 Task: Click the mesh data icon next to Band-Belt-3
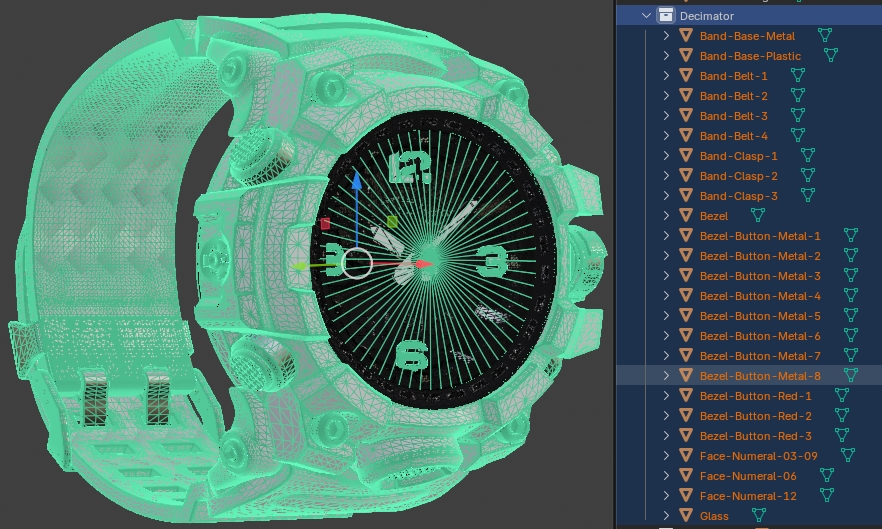798,115
